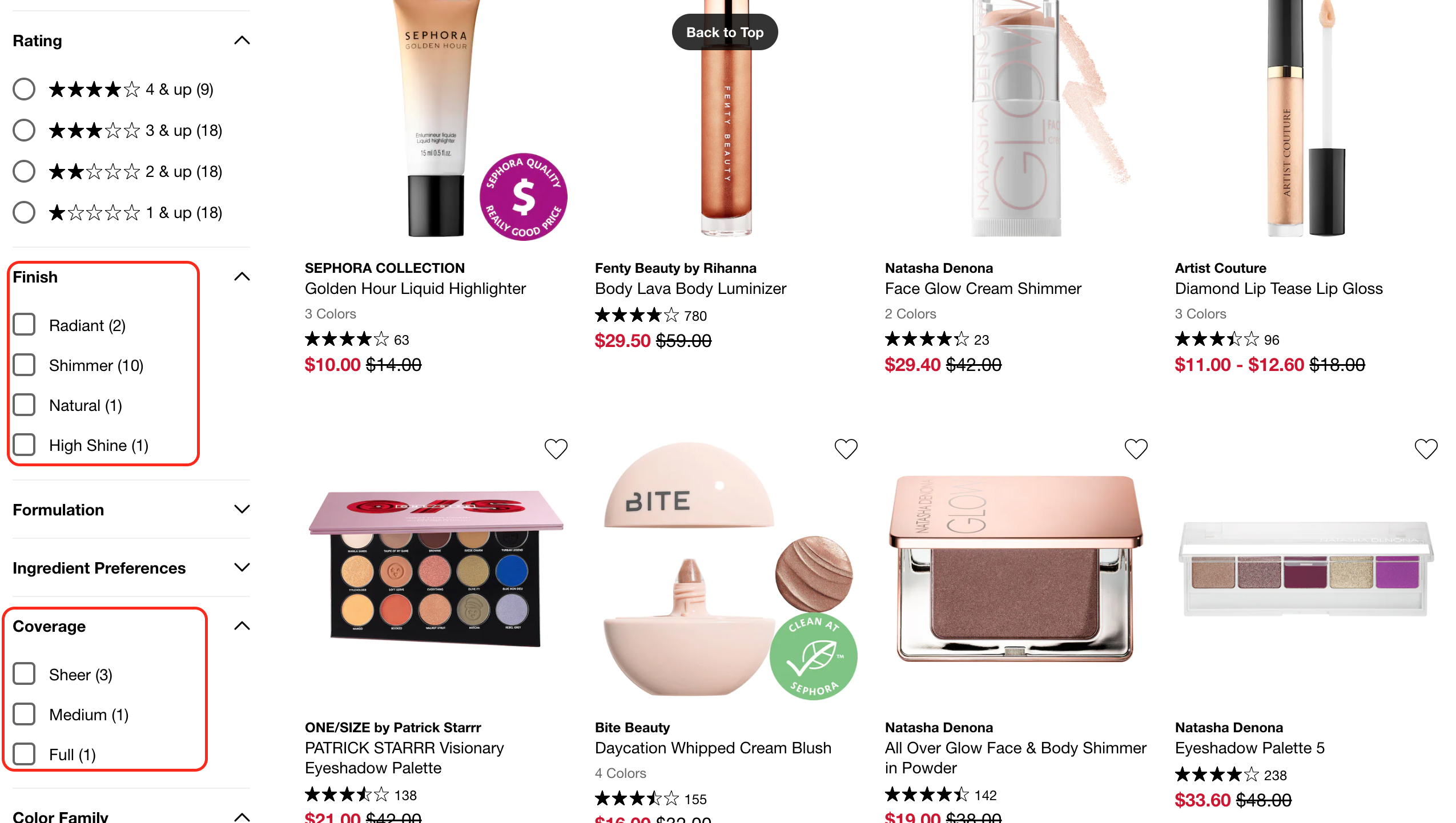Screen dimensions: 1456x823
Task: Click star rating of Body Lava Body Luminizer
Action: coord(637,315)
